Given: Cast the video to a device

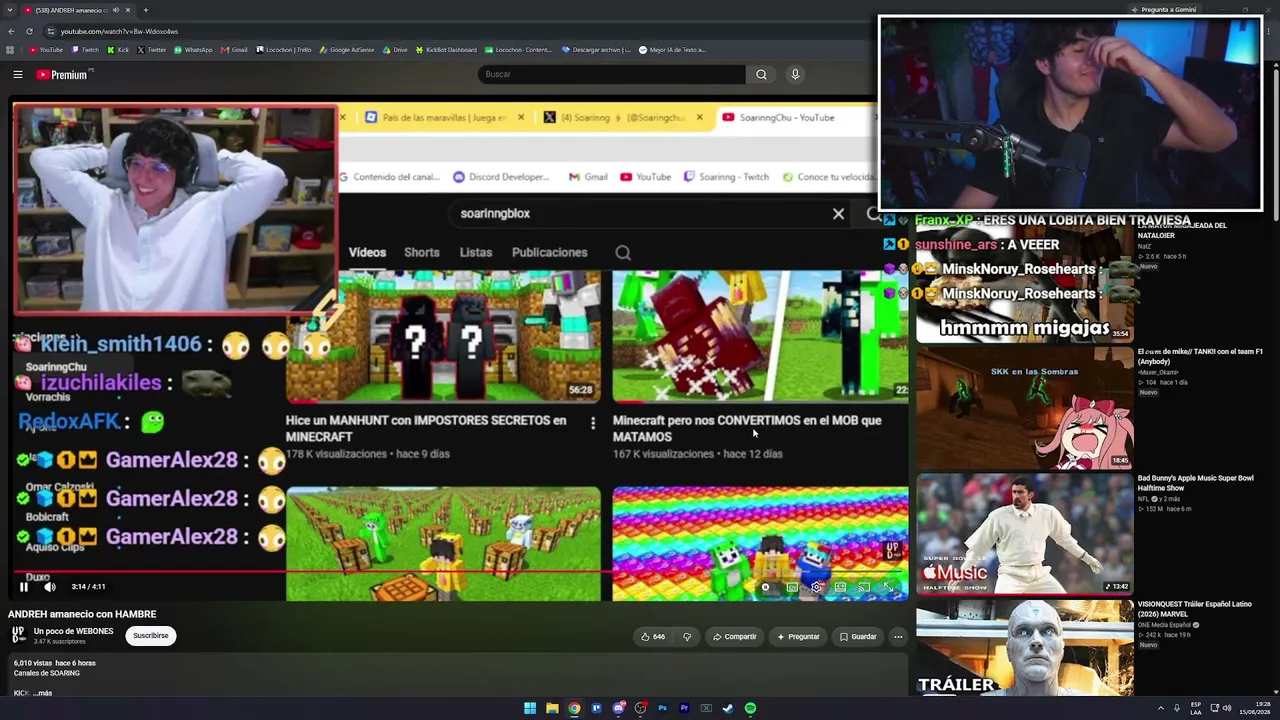Looking at the screenshot, I should click(x=864, y=587).
